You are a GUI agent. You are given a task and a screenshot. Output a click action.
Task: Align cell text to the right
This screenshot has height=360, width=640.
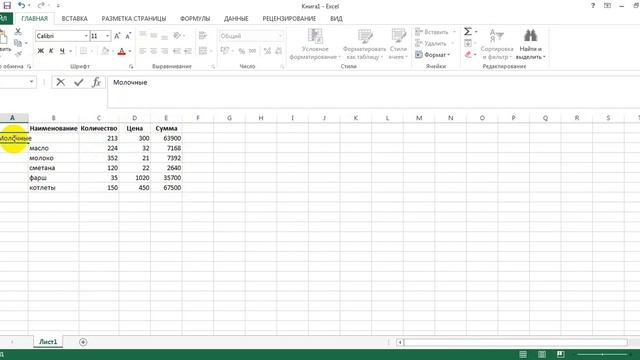(164, 51)
